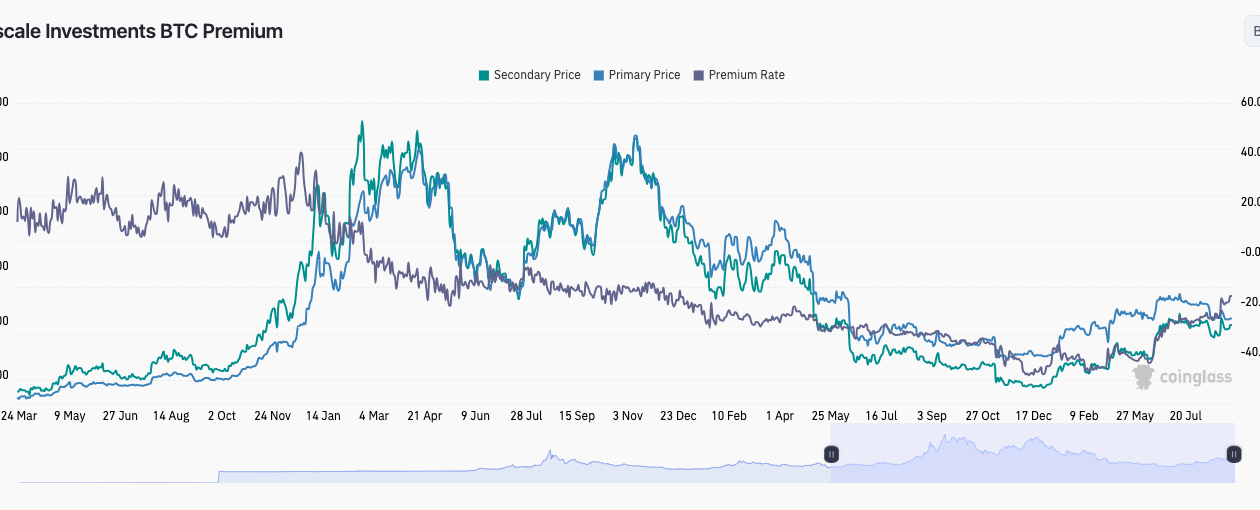Click the 9 Feb date label
The image size is (1260, 510).
pos(1083,415)
